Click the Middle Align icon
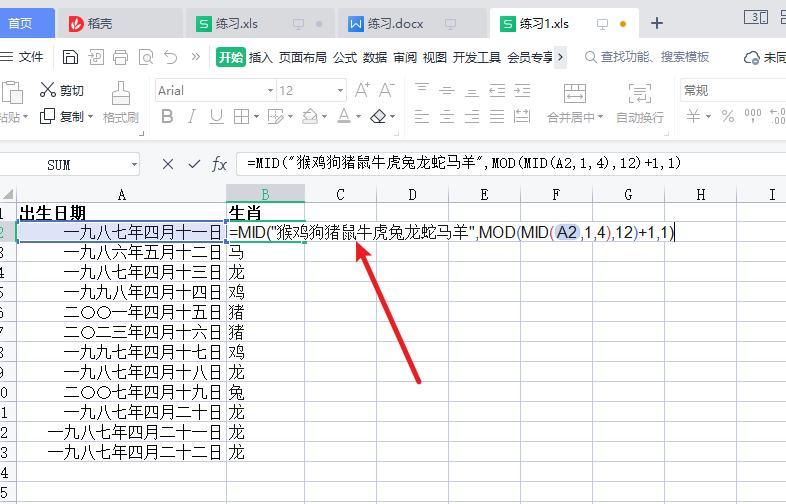Viewport: 786px width, 504px height. coord(447,90)
